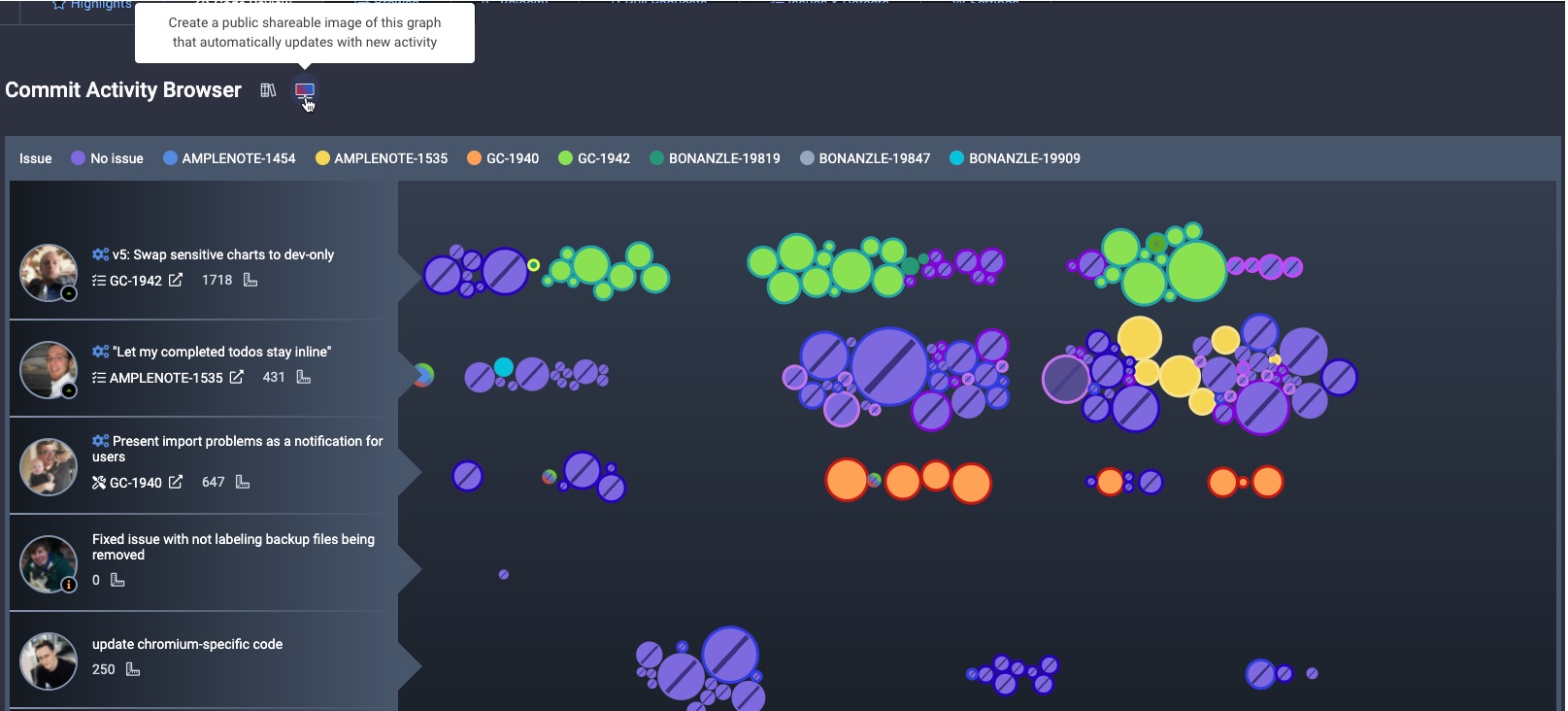This screenshot has width=1568, height=711.
Task: Click avatar beside 'v5: Swap sensitive charts'
Action: click(x=48, y=272)
